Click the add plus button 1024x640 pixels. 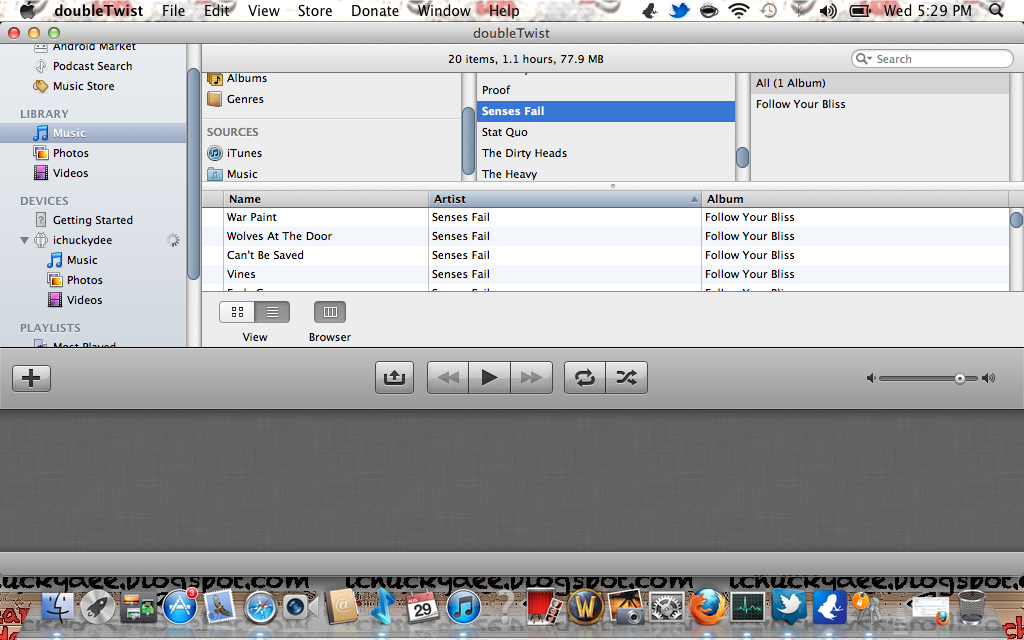(31, 378)
